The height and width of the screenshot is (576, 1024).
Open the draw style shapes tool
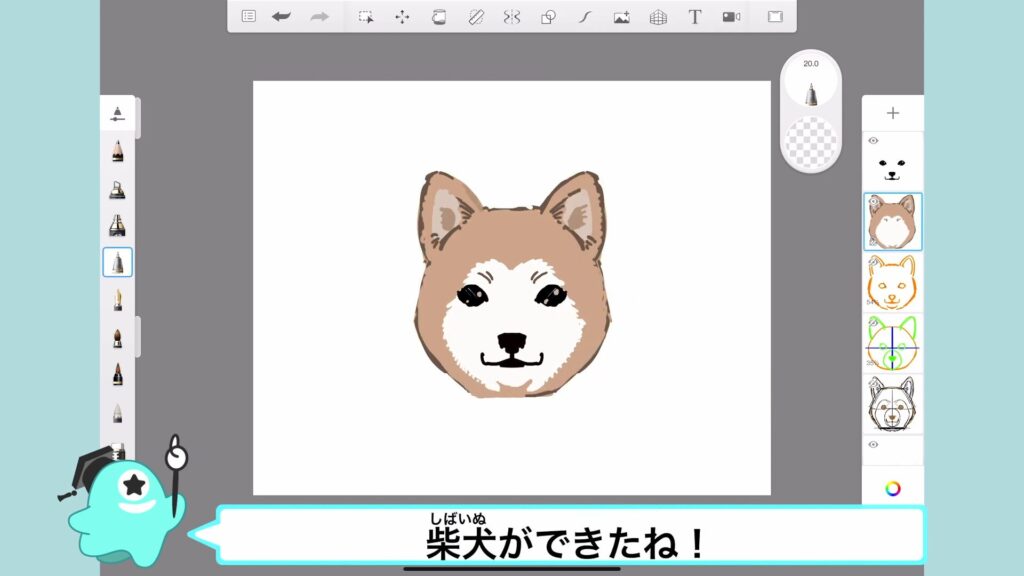(x=548, y=16)
